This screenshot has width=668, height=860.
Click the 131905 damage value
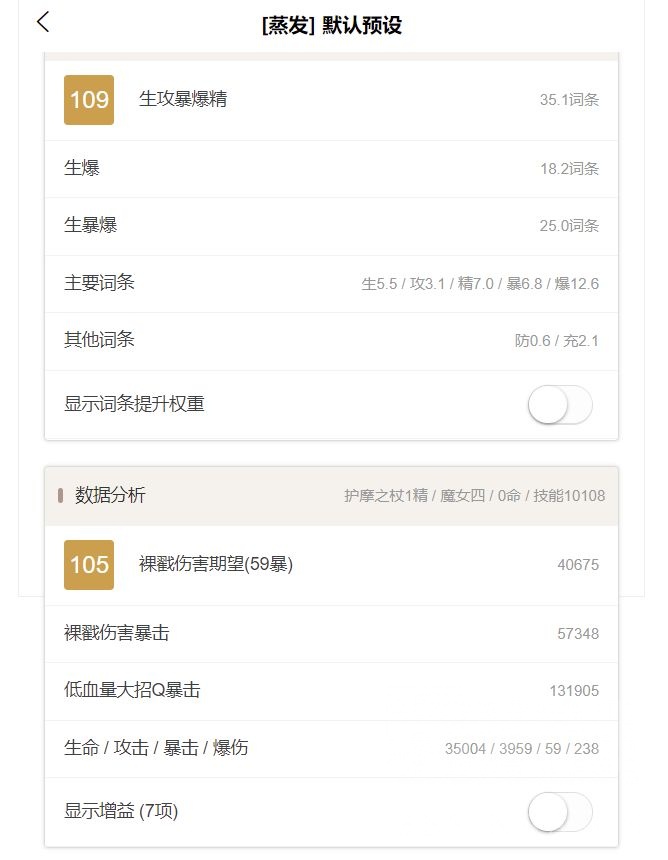(x=574, y=691)
